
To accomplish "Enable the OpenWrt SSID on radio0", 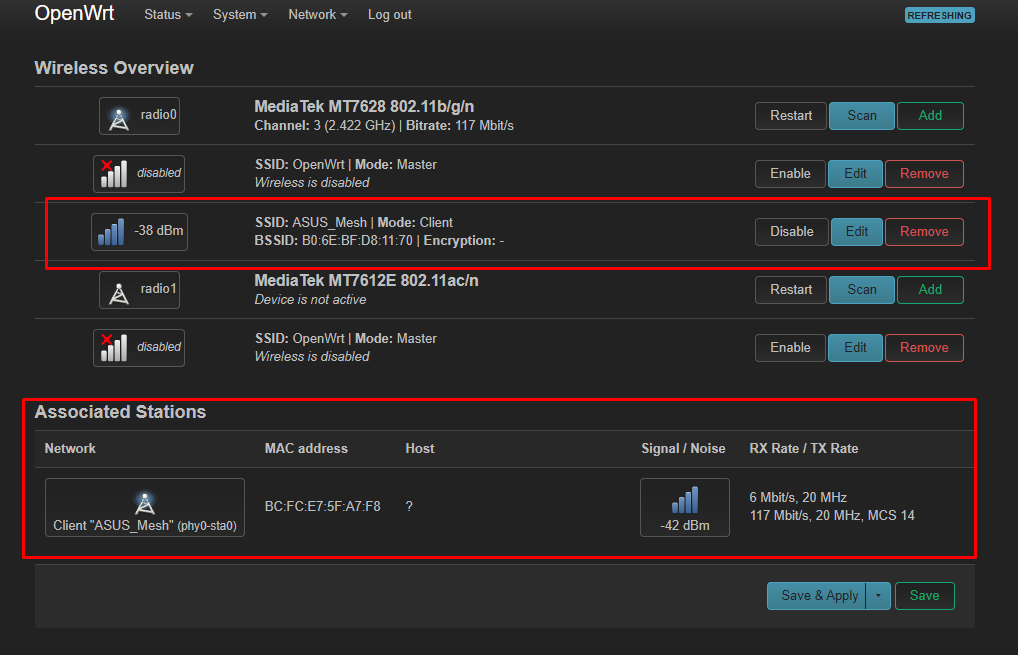I will coord(790,173).
